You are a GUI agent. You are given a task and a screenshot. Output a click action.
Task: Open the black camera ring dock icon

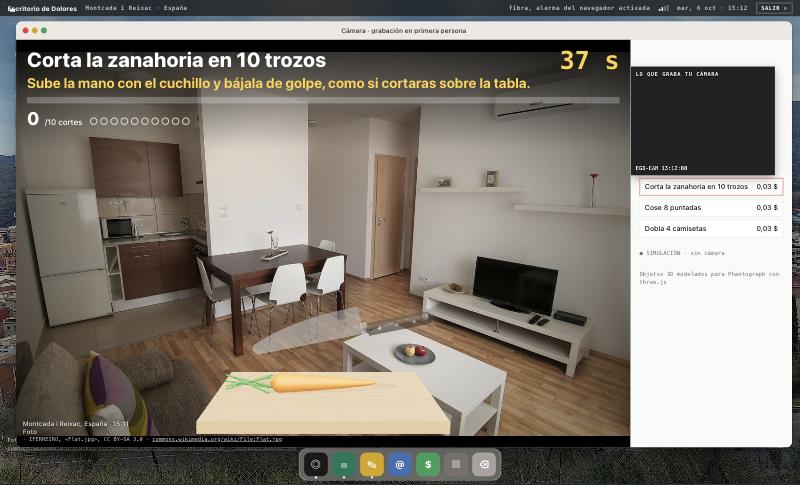pos(315,464)
